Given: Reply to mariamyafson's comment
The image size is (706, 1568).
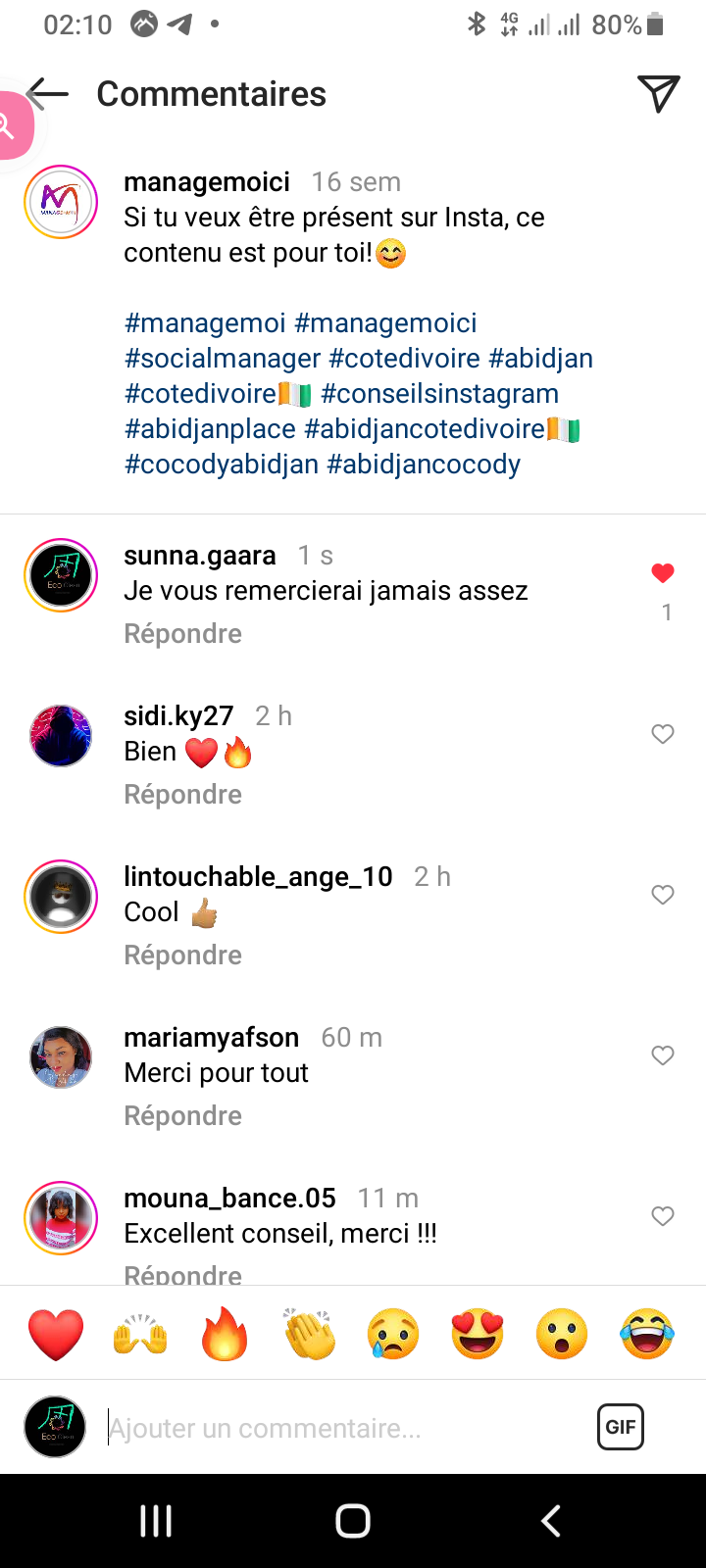Looking at the screenshot, I should pyautogui.click(x=182, y=1116).
